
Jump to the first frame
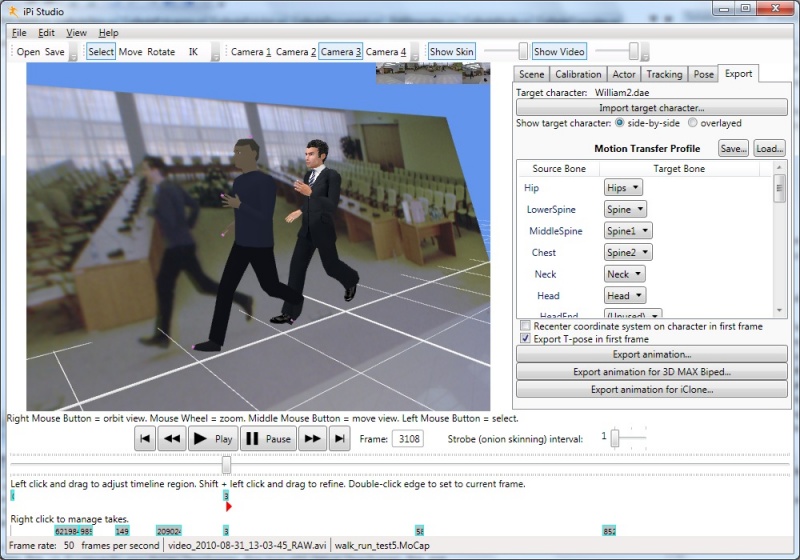click(145, 439)
